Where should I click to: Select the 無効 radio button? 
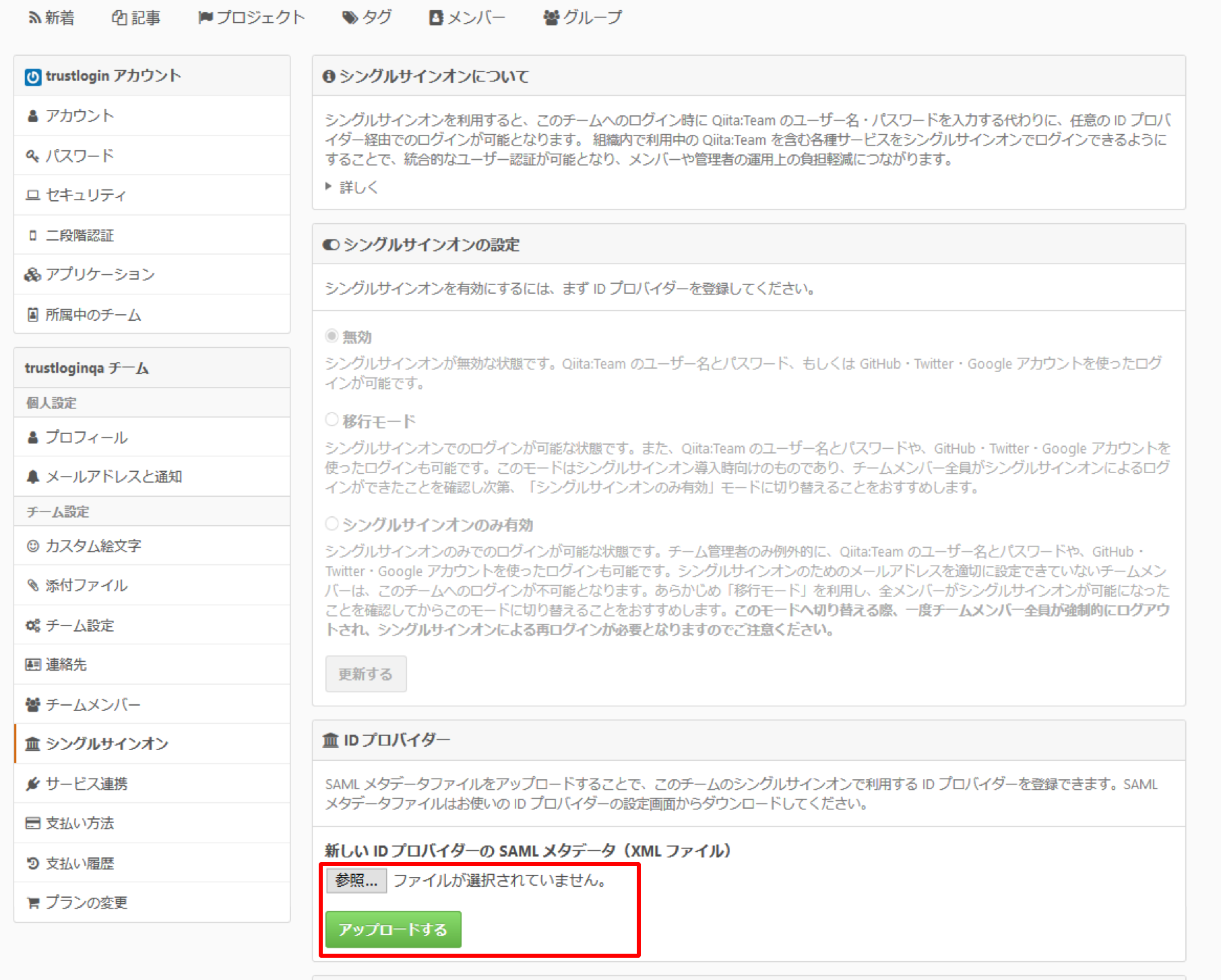[332, 336]
